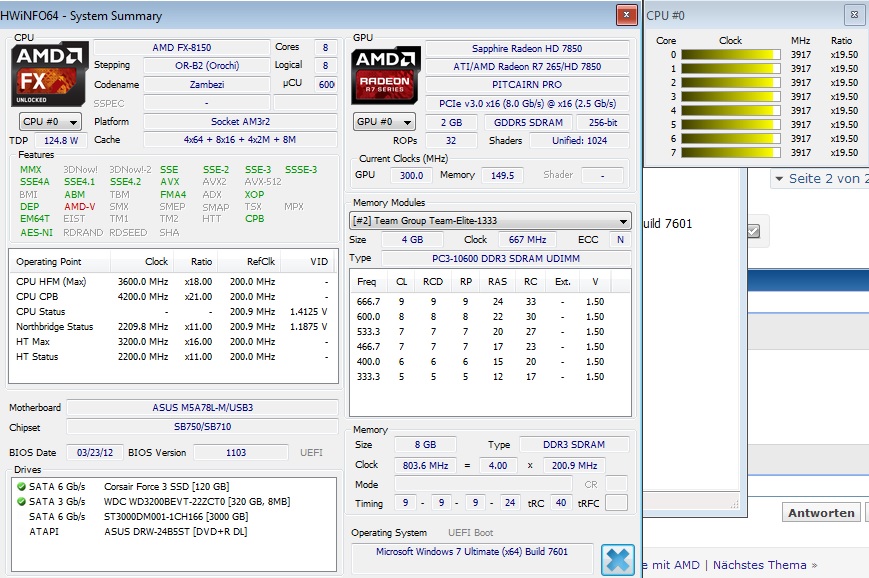
Task: Select the Sapphire Radeon HD 7850 name field
Action: [x=527, y=49]
